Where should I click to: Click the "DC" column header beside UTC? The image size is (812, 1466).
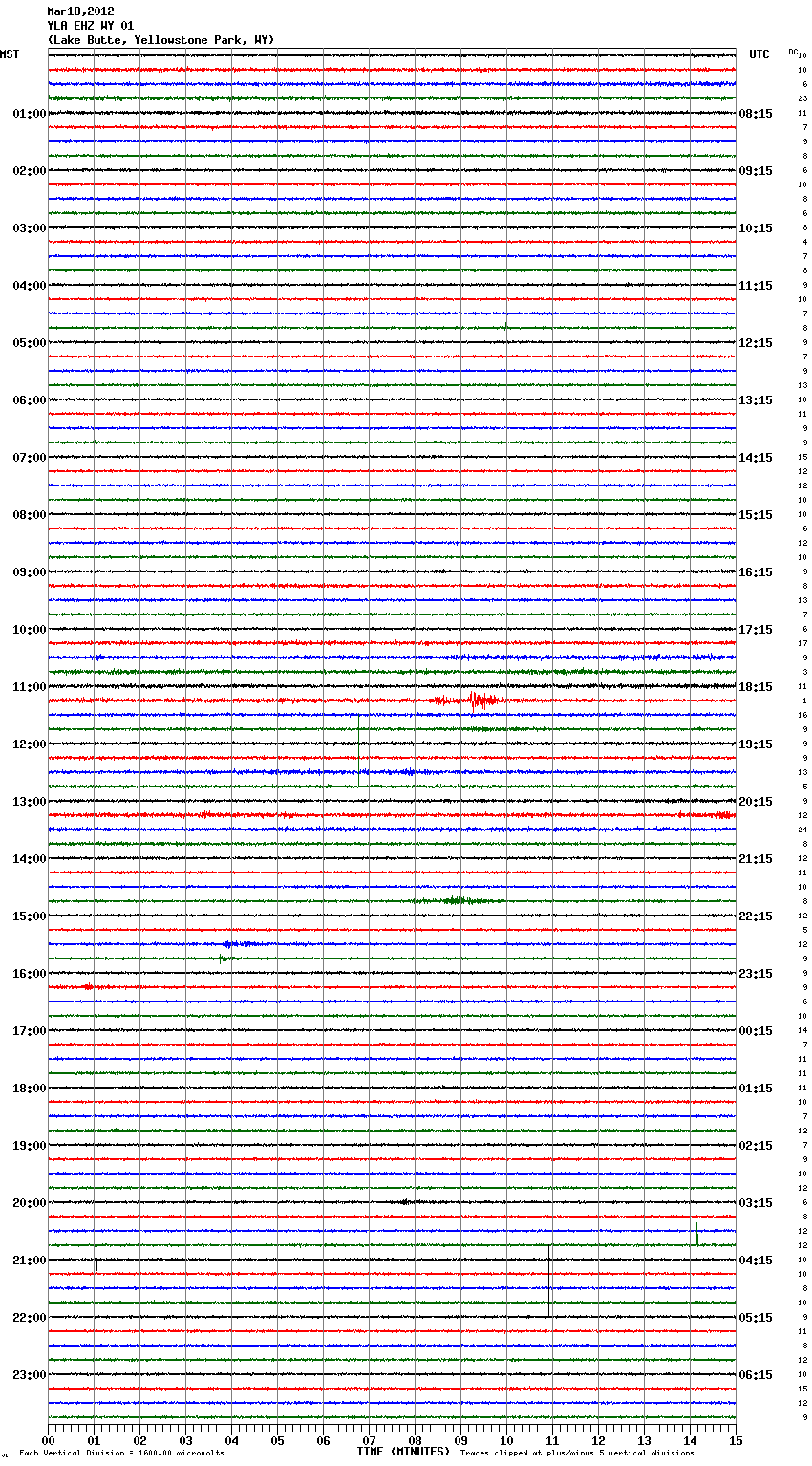coord(793,52)
